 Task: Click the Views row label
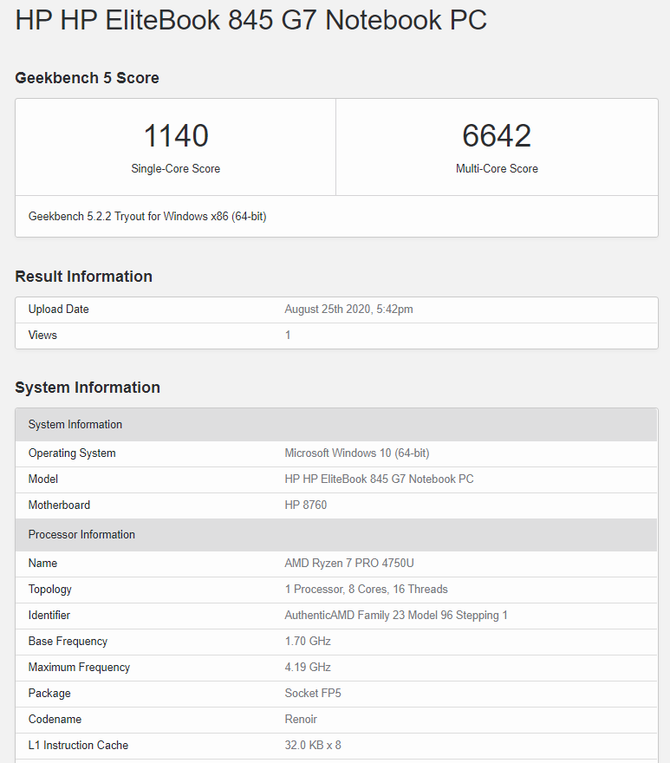(x=42, y=335)
